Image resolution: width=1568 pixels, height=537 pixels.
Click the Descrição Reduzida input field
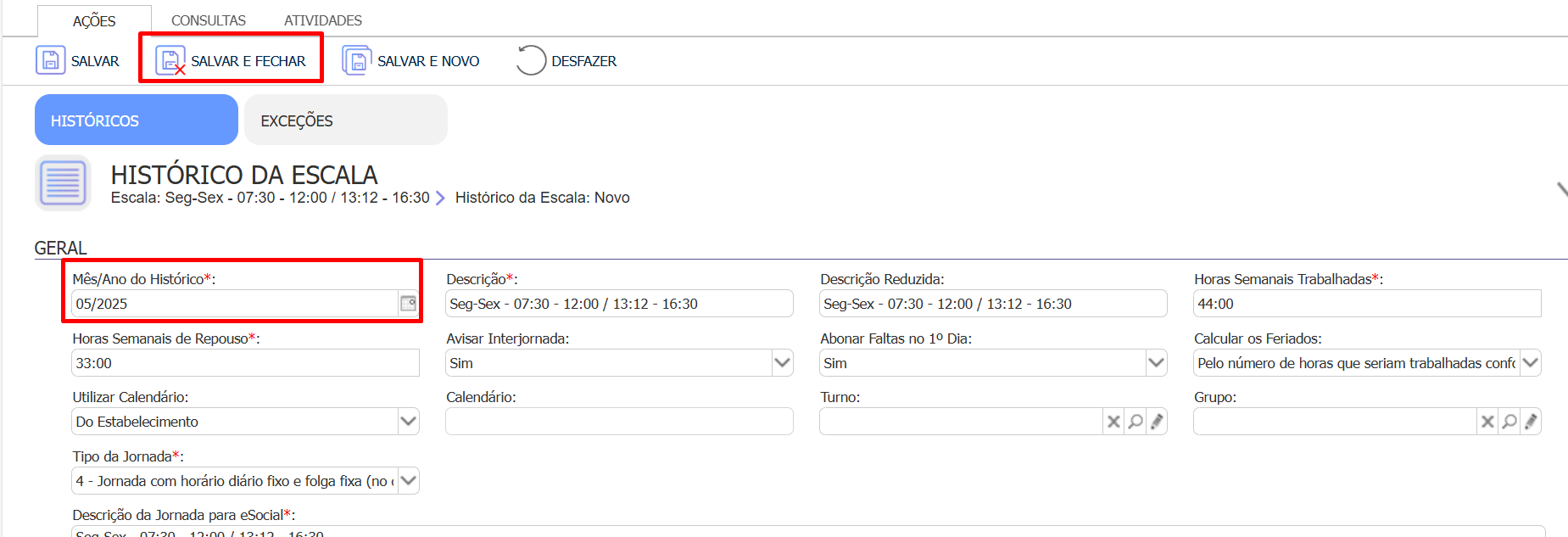point(993,304)
